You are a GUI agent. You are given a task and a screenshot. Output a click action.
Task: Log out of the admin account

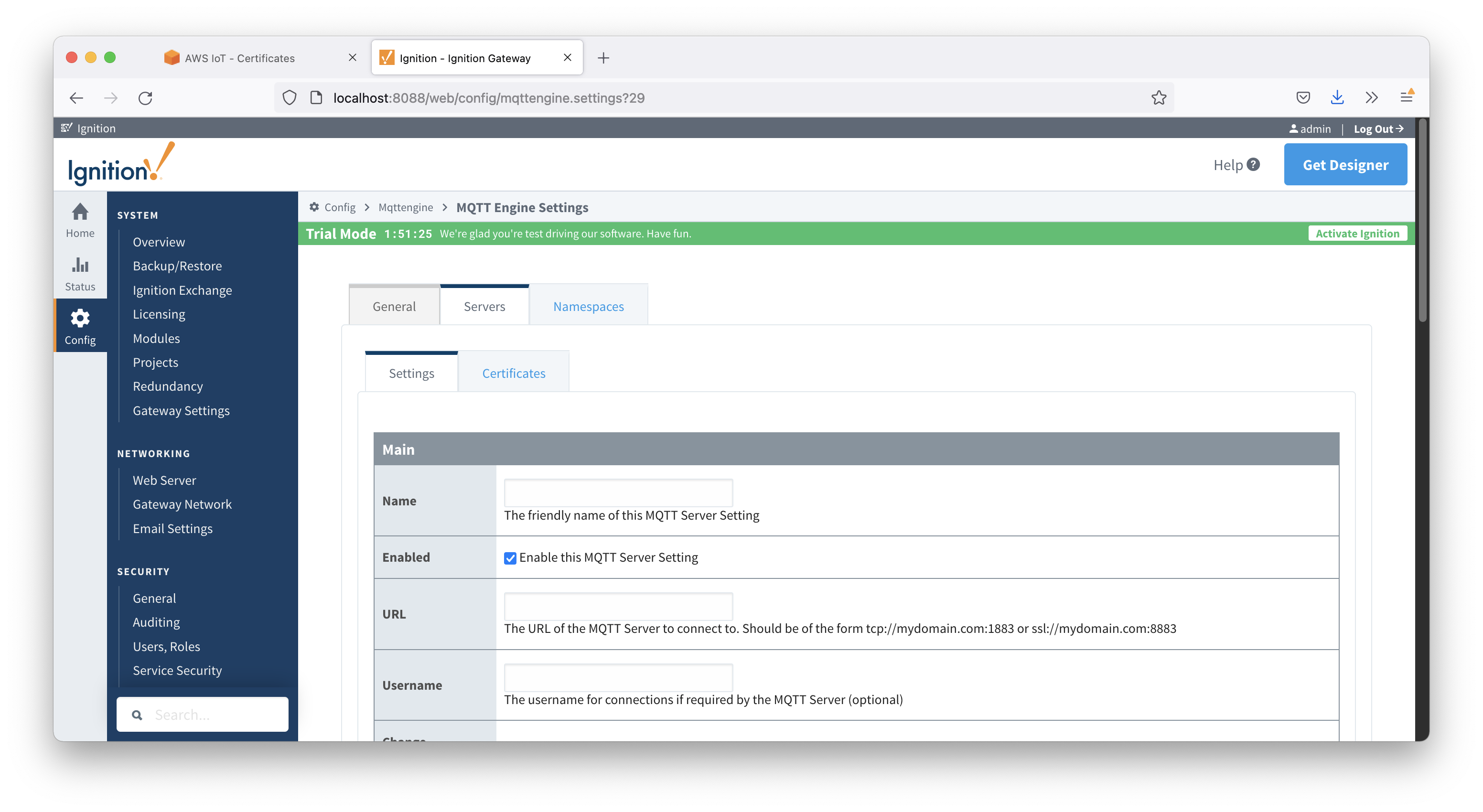[x=1377, y=129]
